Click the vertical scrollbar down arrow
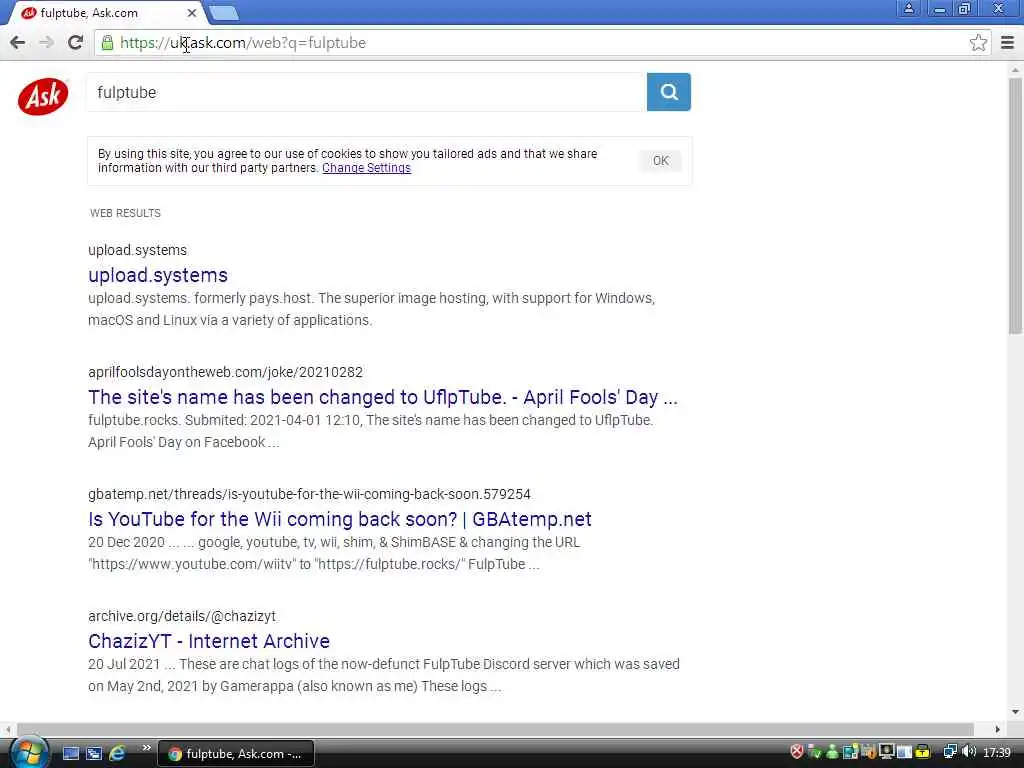The height and width of the screenshot is (768, 1024). point(1015,712)
